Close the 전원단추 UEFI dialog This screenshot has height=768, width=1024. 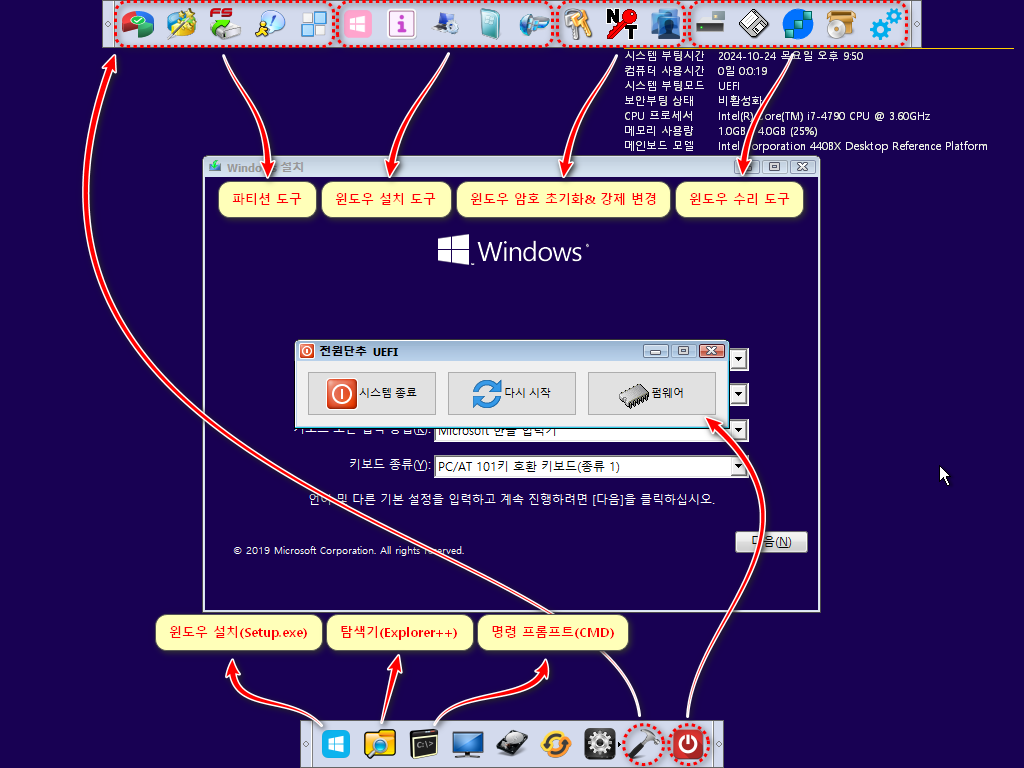(712, 351)
